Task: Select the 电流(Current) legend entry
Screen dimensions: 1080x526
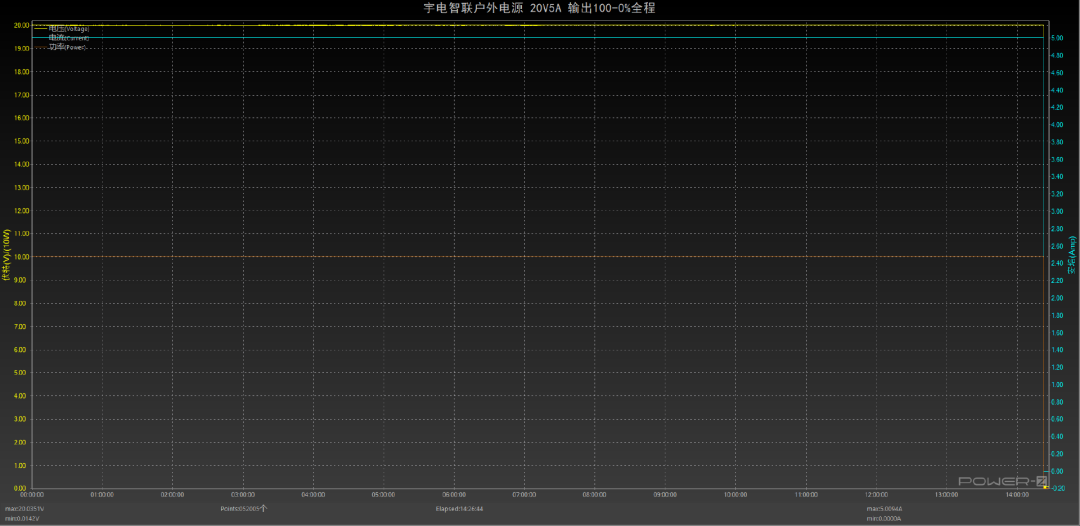Action: coord(69,38)
